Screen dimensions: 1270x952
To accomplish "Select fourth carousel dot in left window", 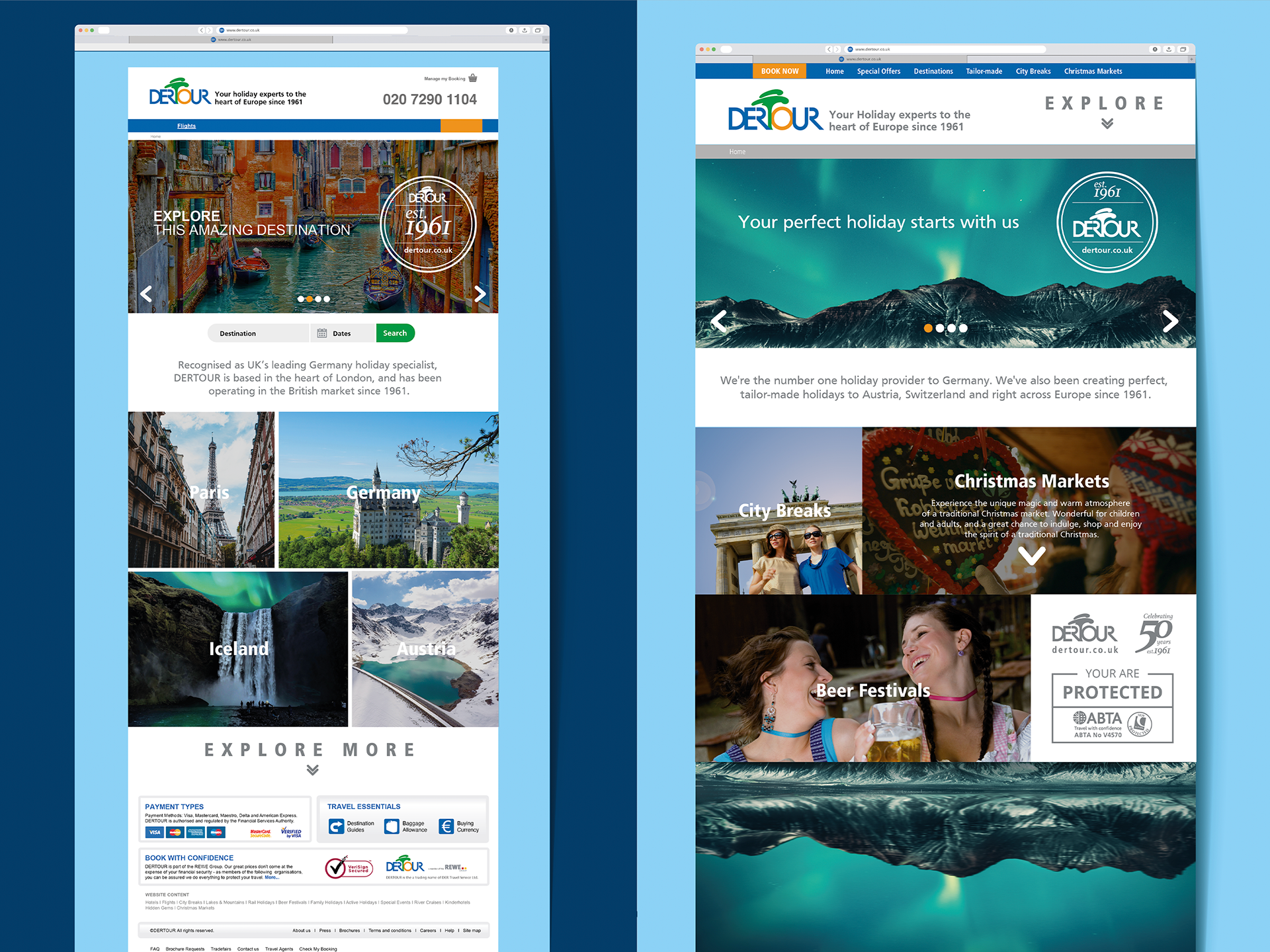I will pyautogui.click(x=327, y=299).
